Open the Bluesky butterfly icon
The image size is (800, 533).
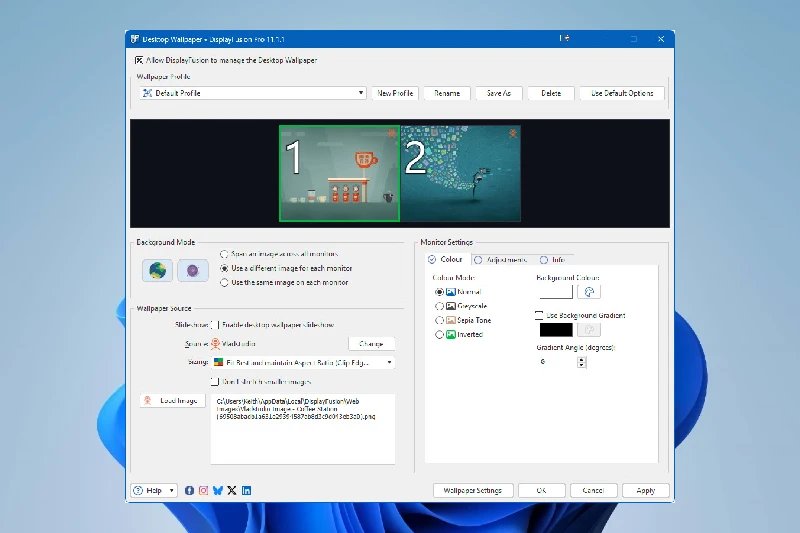coord(218,490)
